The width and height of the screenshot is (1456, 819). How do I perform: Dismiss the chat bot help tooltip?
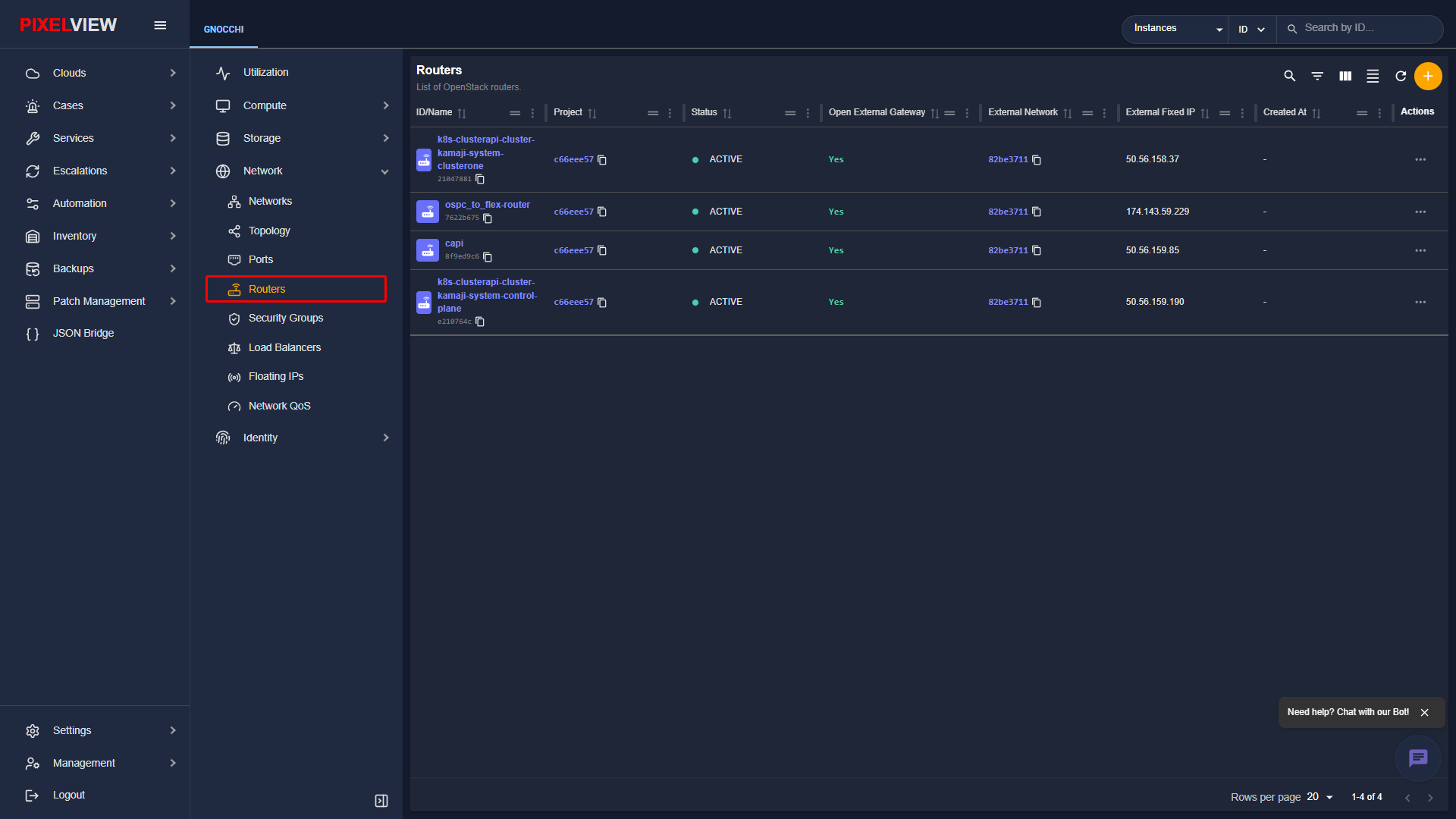(1424, 712)
